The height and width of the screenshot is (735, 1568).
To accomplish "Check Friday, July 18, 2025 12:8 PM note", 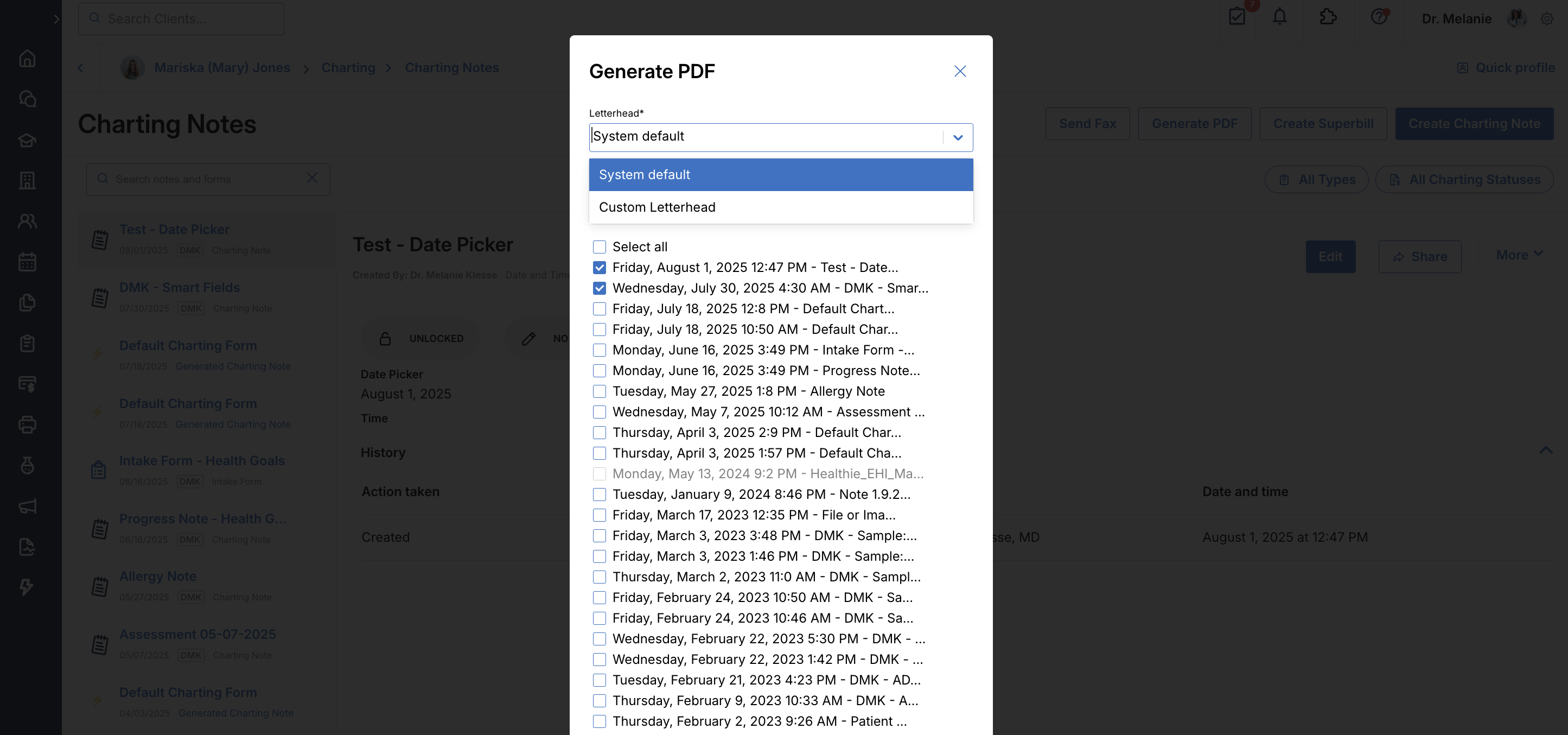I will [599, 309].
